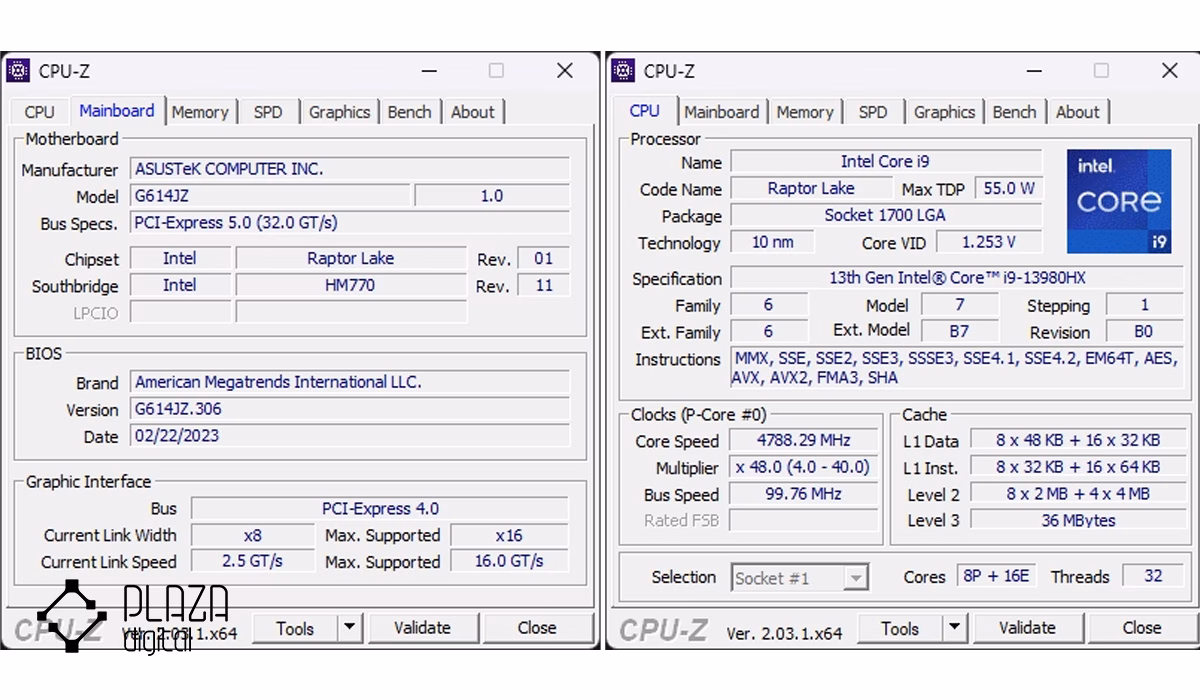Click BIOS Date 02/22/2023
This screenshot has height=700, width=1200.
tap(350, 436)
